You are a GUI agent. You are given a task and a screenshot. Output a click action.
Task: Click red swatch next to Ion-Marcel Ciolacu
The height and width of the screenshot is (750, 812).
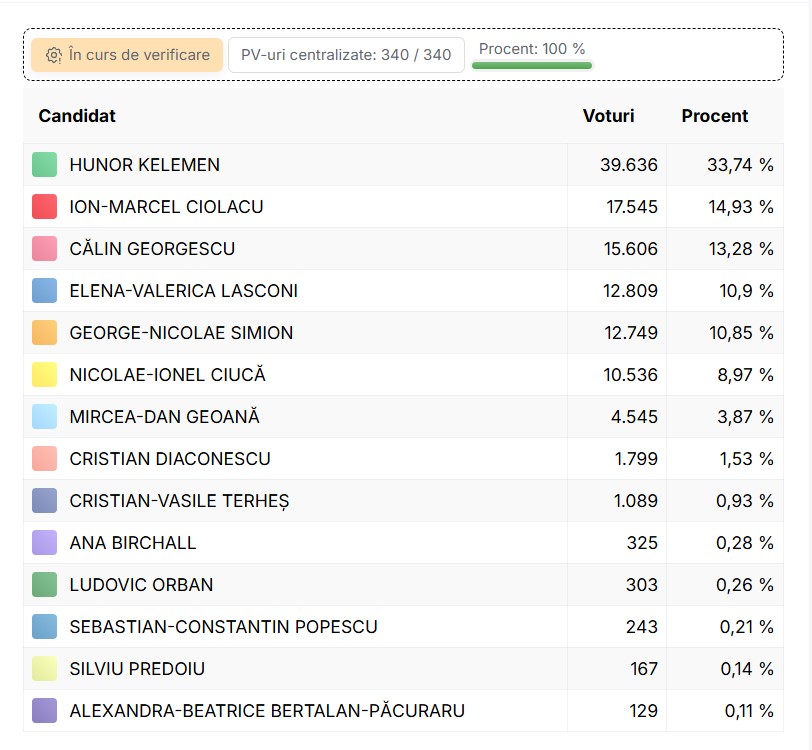click(x=44, y=207)
